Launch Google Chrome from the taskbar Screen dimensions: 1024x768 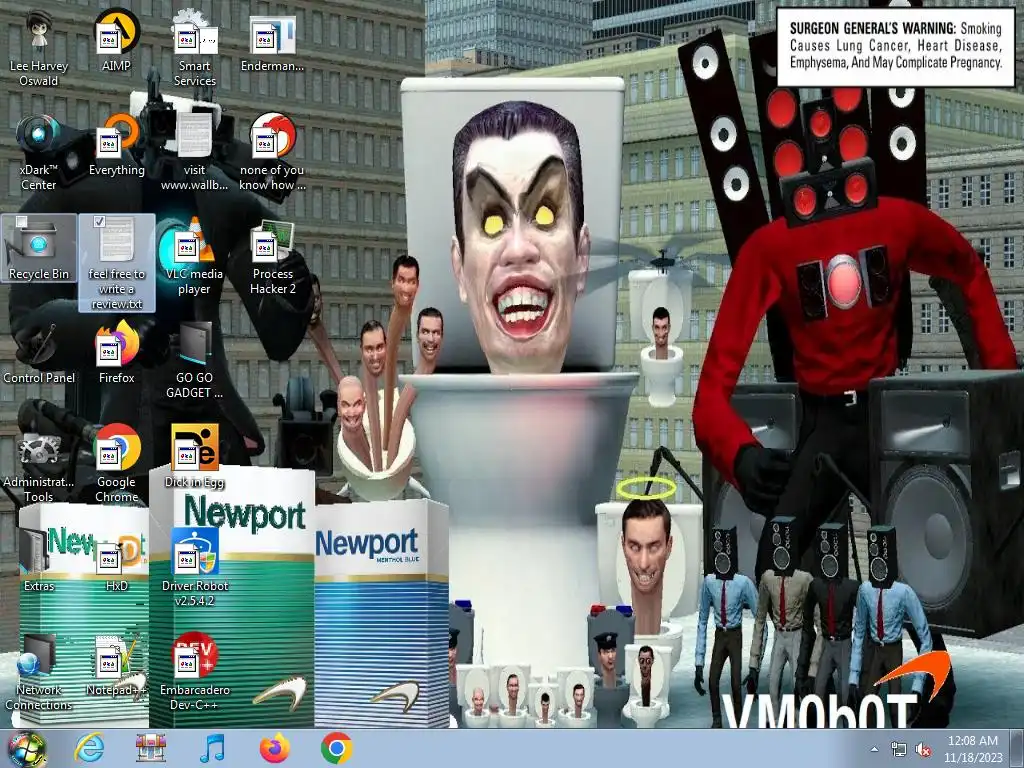(336, 748)
